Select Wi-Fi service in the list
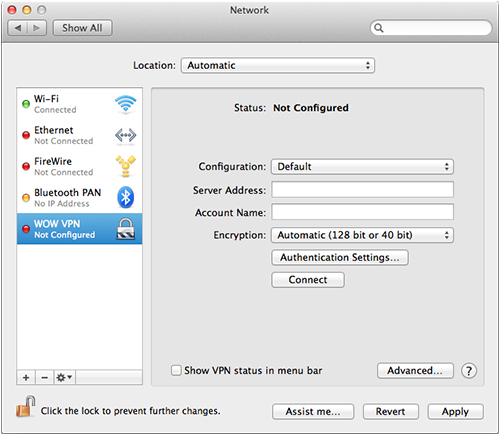The width and height of the screenshot is (500, 435). coord(80,104)
